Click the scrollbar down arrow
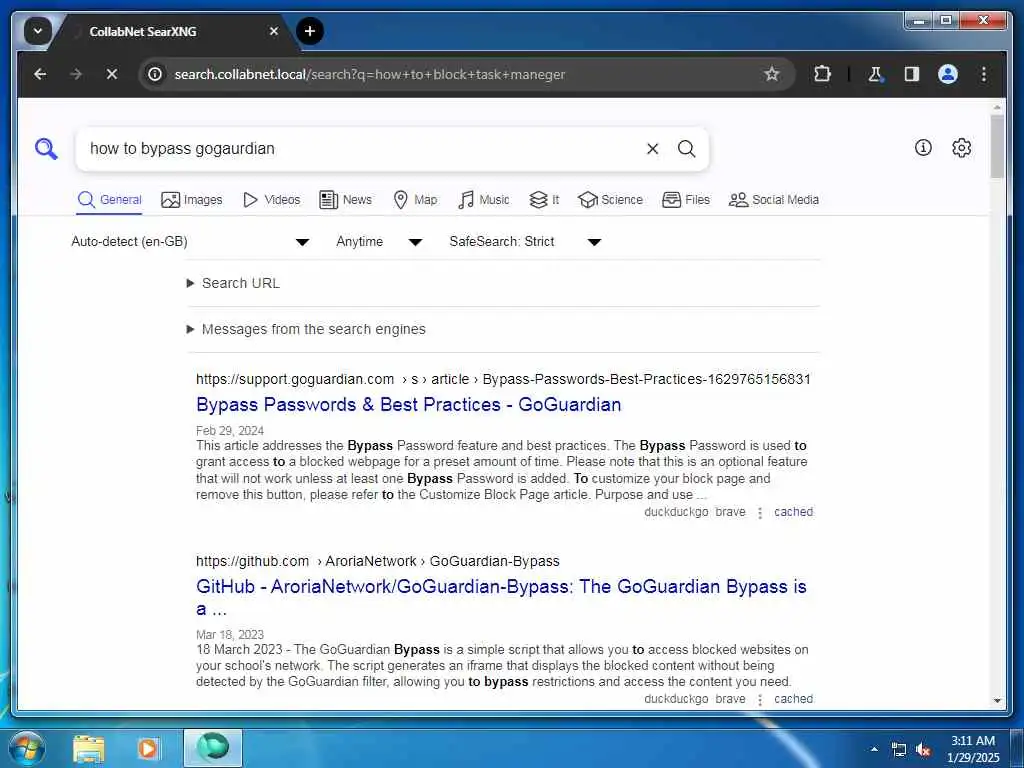Image resolution: width=1024 pixels, height=768 pixels. point(997,701)
